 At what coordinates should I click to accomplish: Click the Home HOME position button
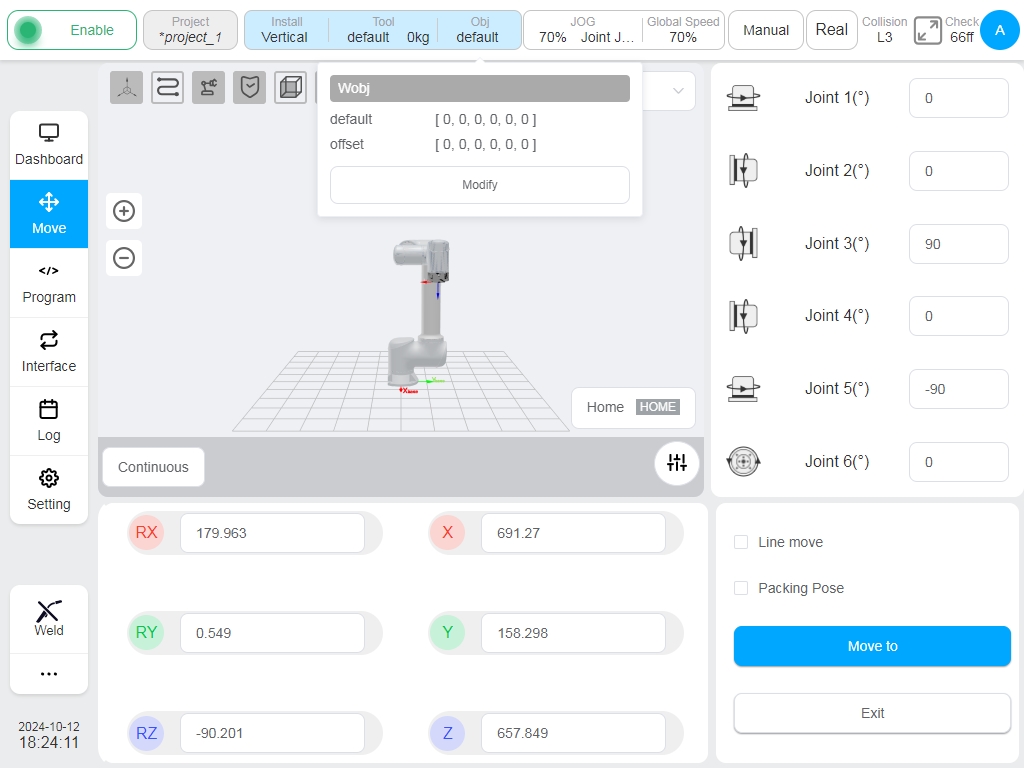[x=633, y=408]
